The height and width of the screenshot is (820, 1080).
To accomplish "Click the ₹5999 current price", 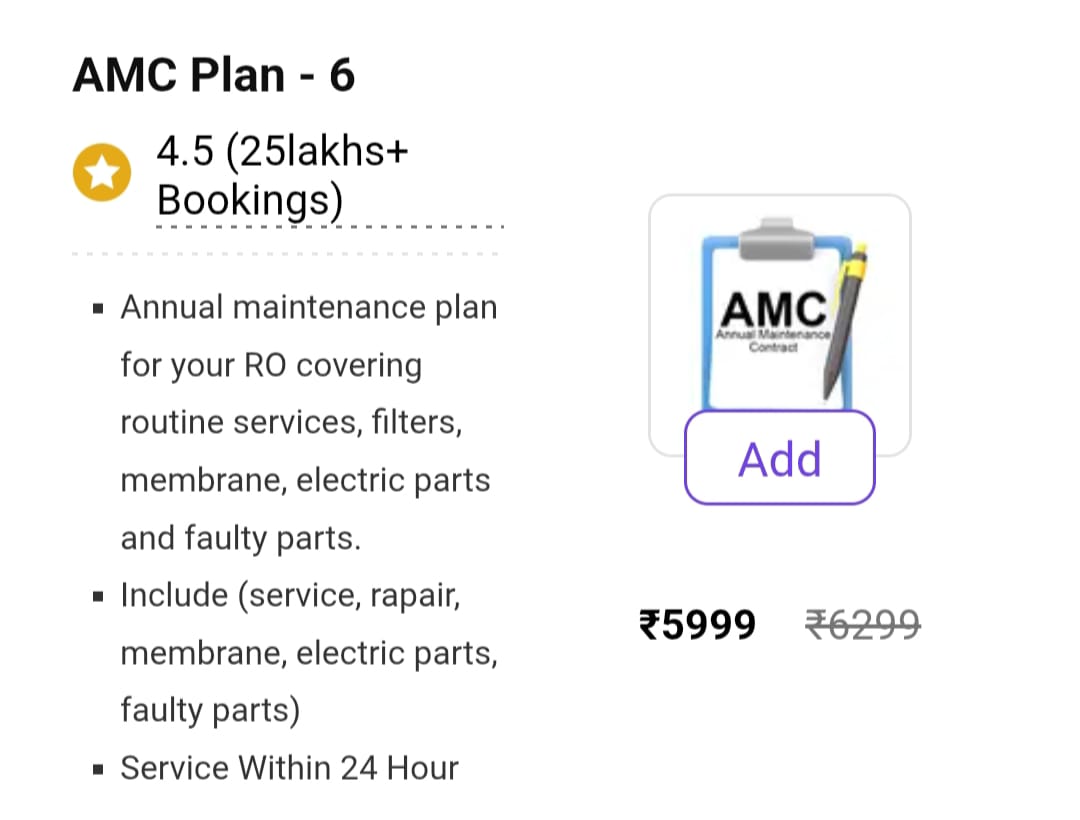I will [698, 625].
